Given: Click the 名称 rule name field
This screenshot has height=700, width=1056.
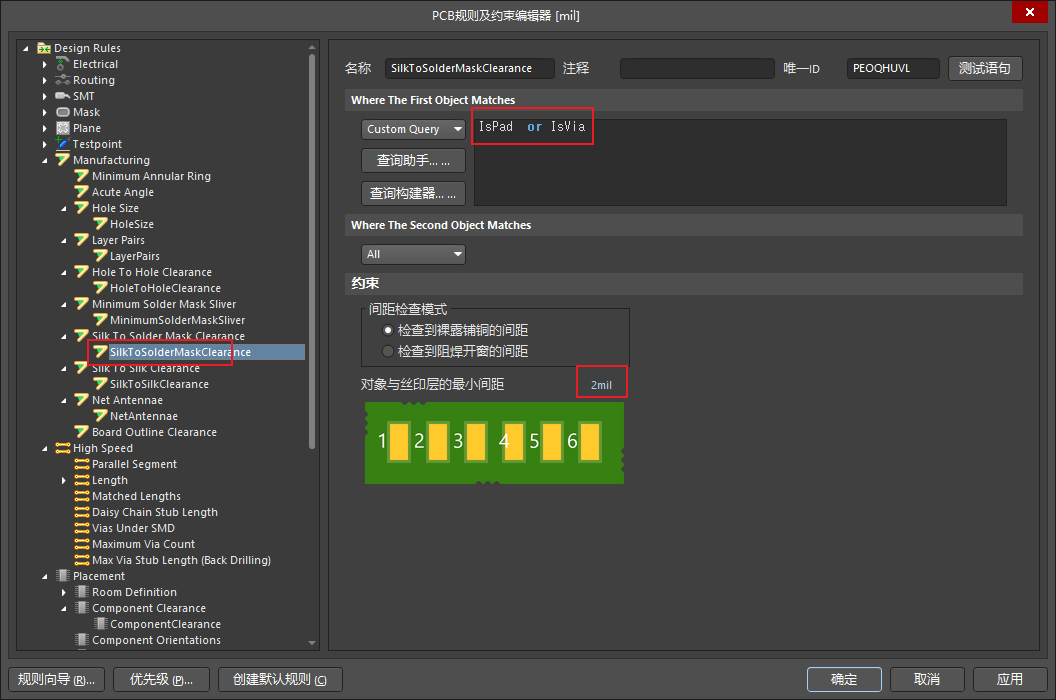Looking at the screenshot, I should click(469, 68).
